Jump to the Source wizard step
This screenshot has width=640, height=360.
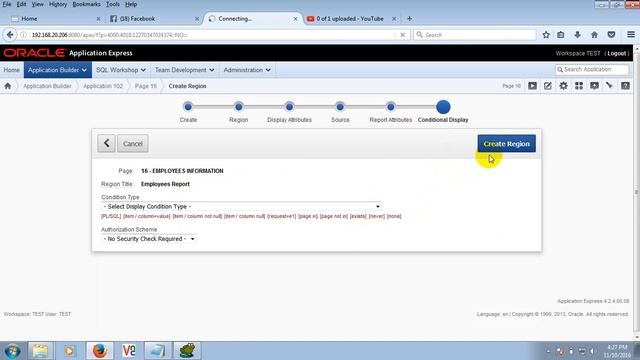click(340, 107)
